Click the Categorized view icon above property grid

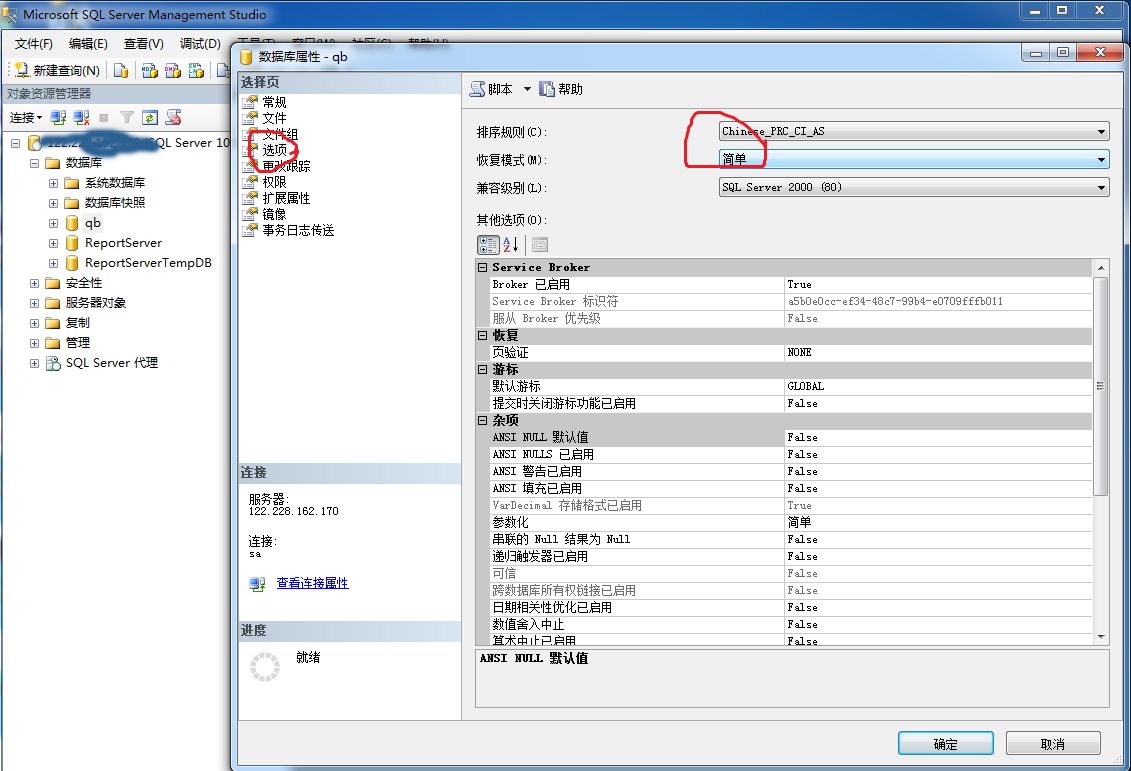click(488, 245)
